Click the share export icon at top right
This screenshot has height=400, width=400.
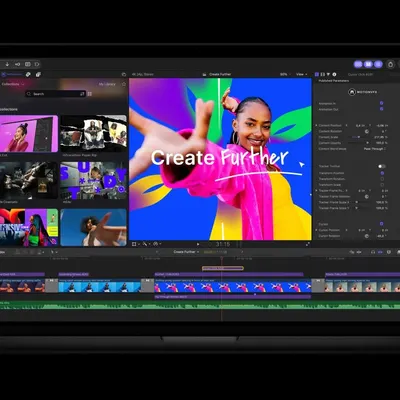coord(390,64)
